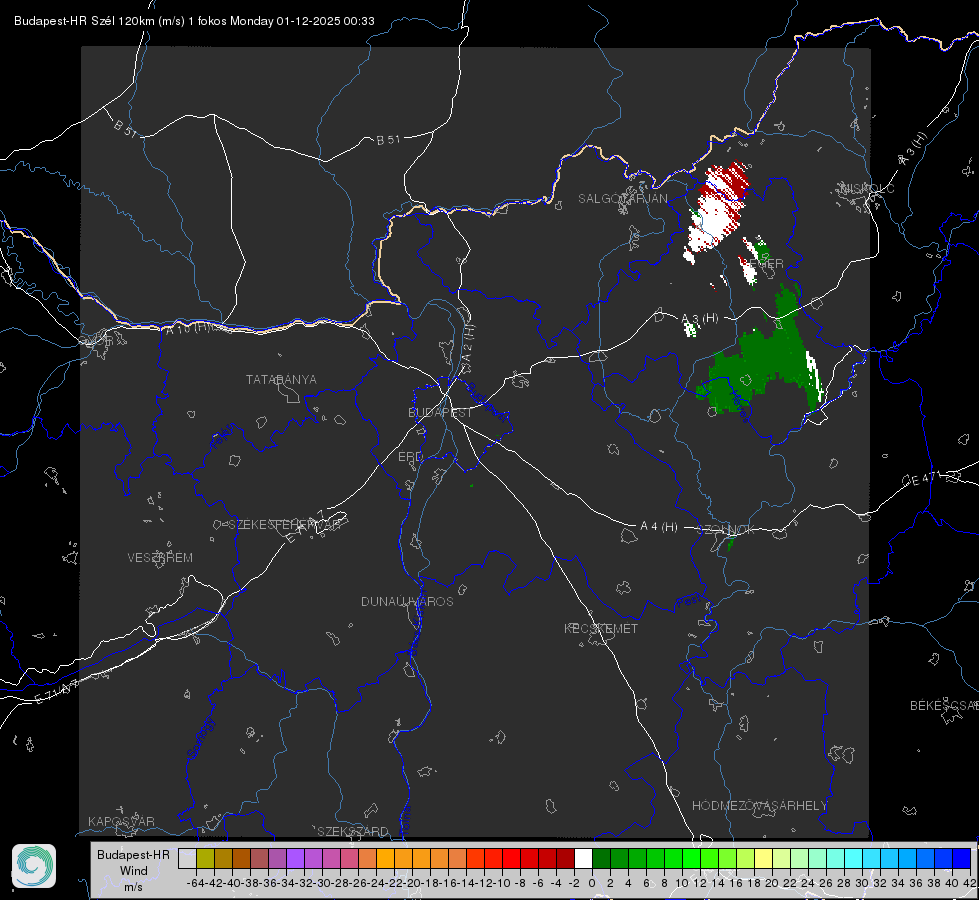Pick the yellow legend swatch between 18 and 20

point(763,858)
